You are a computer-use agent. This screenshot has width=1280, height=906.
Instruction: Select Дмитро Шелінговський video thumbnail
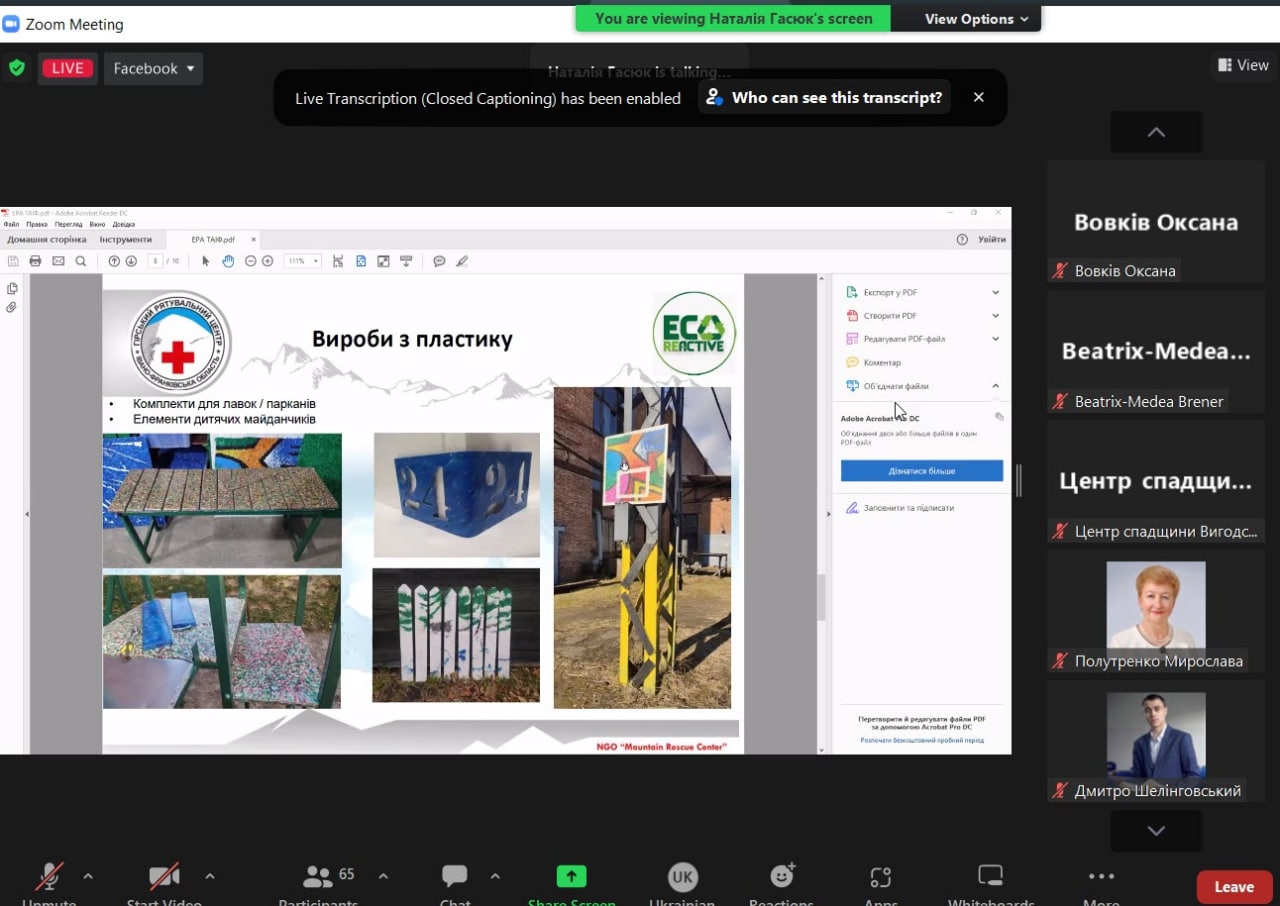[x=1156, y=739]
